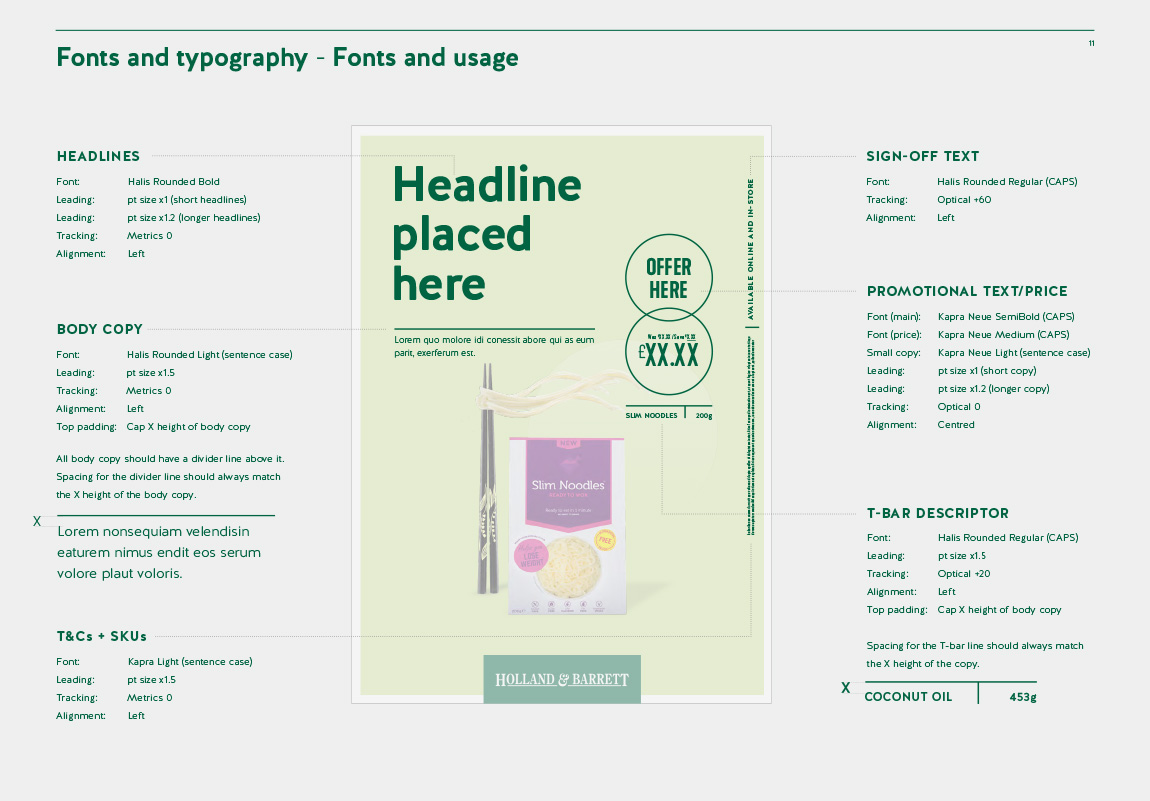This screenshot has height=801, width=1150.
Task: Click the SLIM NOODLES T-bar label
Action: (651, 415)
